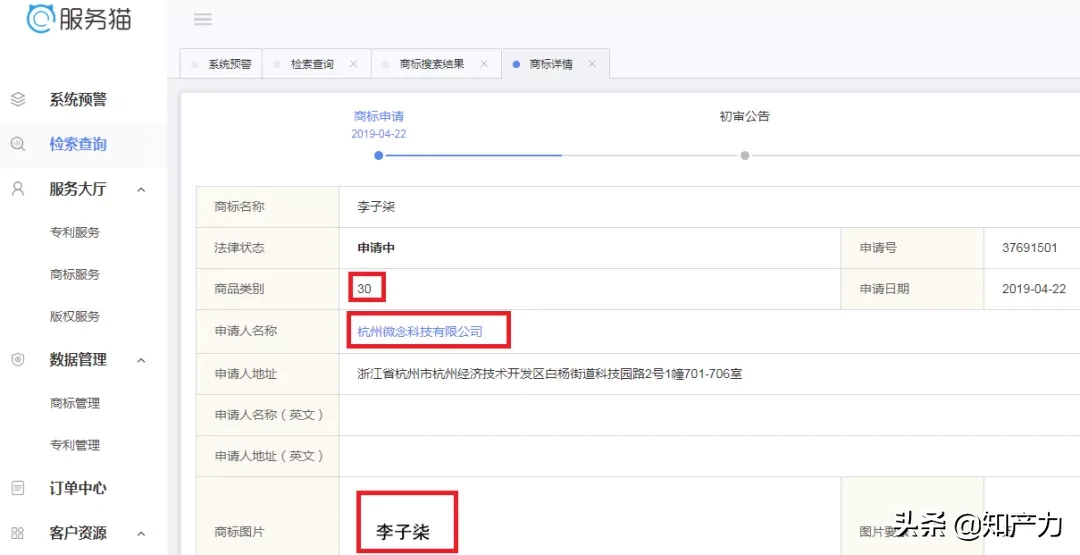Click the 服务大厅 person icon
This screenshot has width=1080, height=555.
pos(18,189)
